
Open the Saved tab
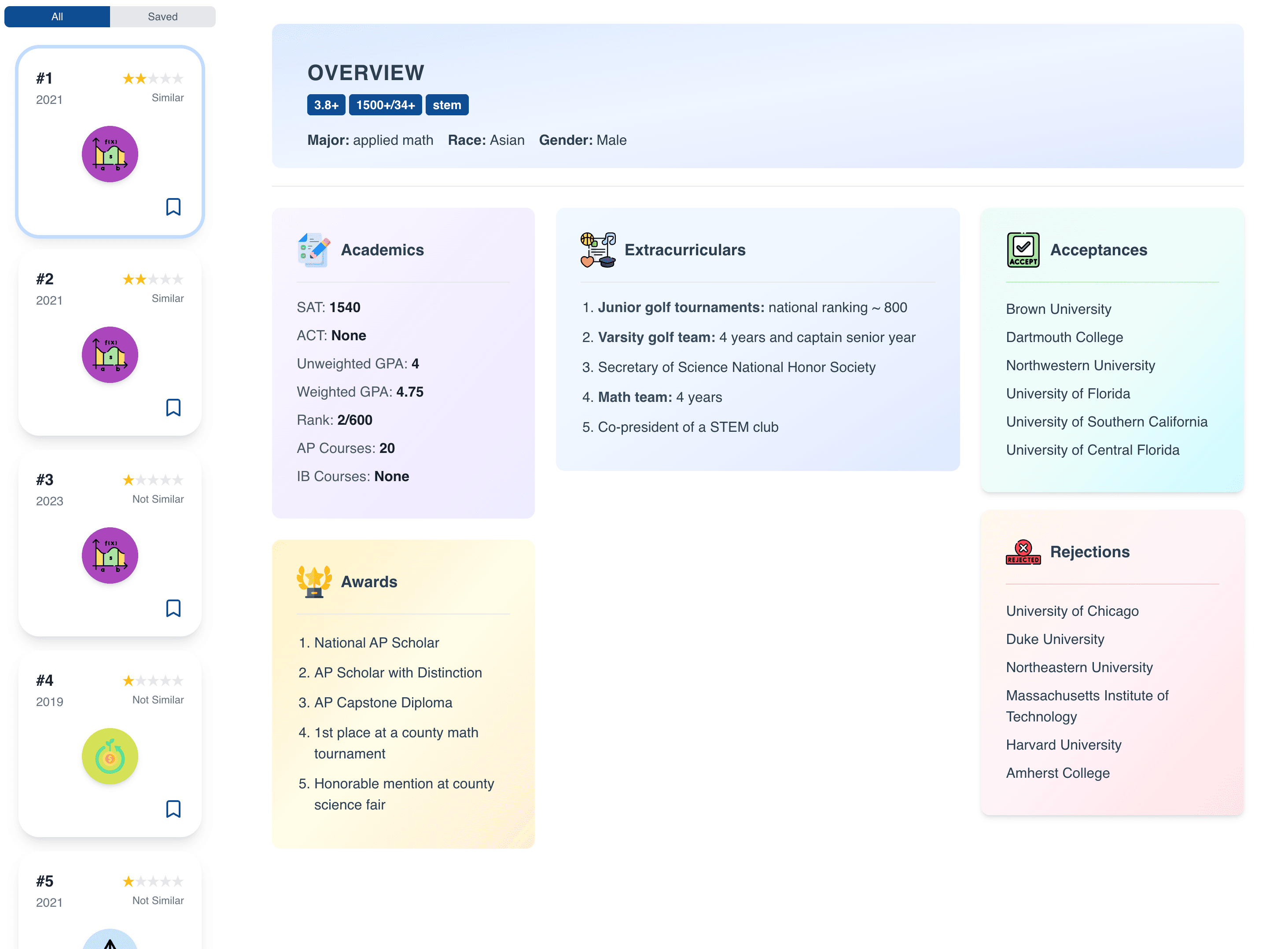[162, 17]
